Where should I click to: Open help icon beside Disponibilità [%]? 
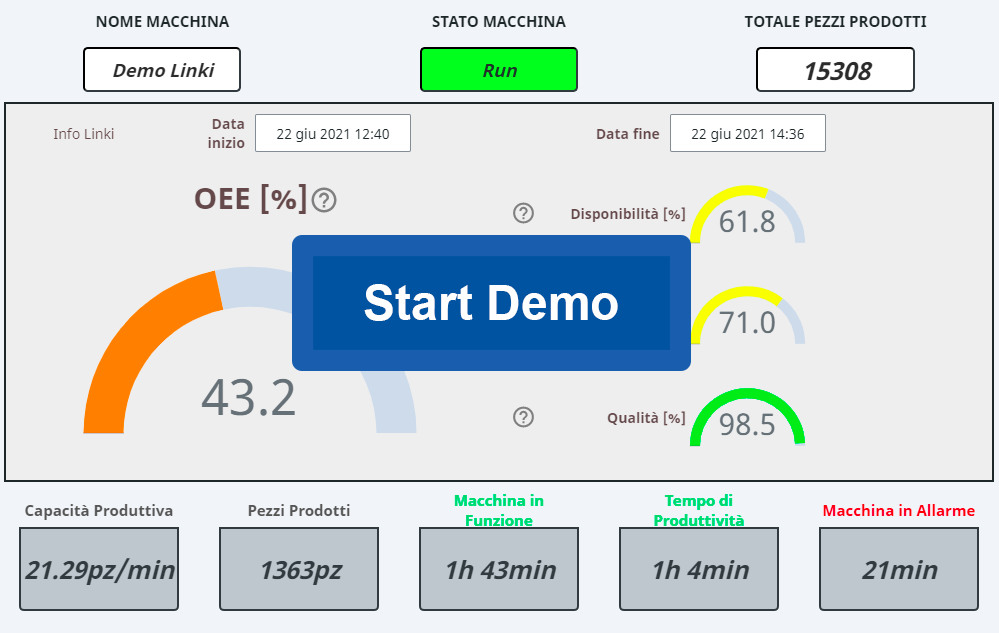pyautogui.click(x=524, y=213)
